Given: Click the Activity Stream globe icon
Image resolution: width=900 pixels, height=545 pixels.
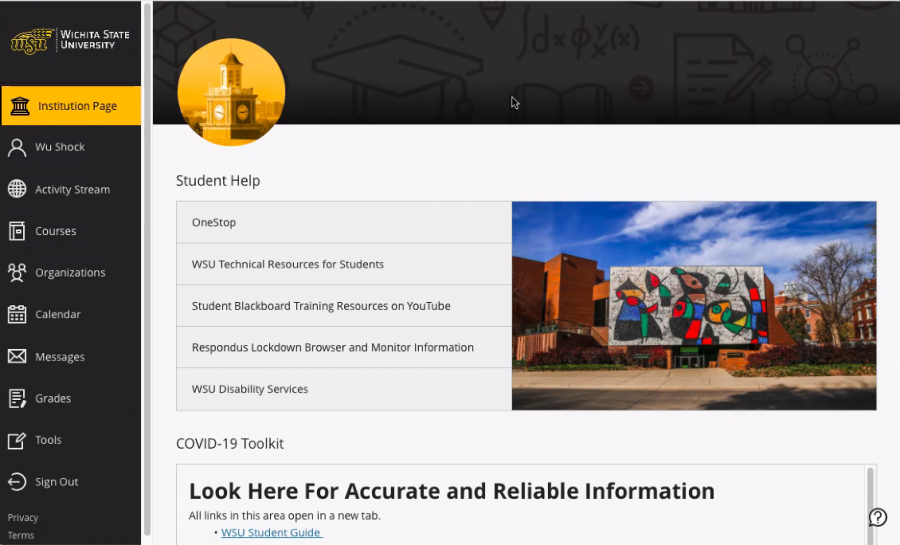Looking at the screenshot, I should pos(17,189).
